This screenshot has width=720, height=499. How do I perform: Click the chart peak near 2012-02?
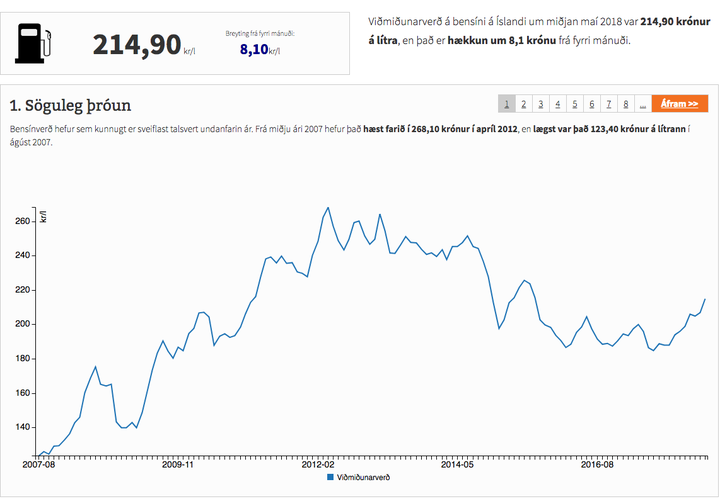pyautogui.click(x=328, y=208)
